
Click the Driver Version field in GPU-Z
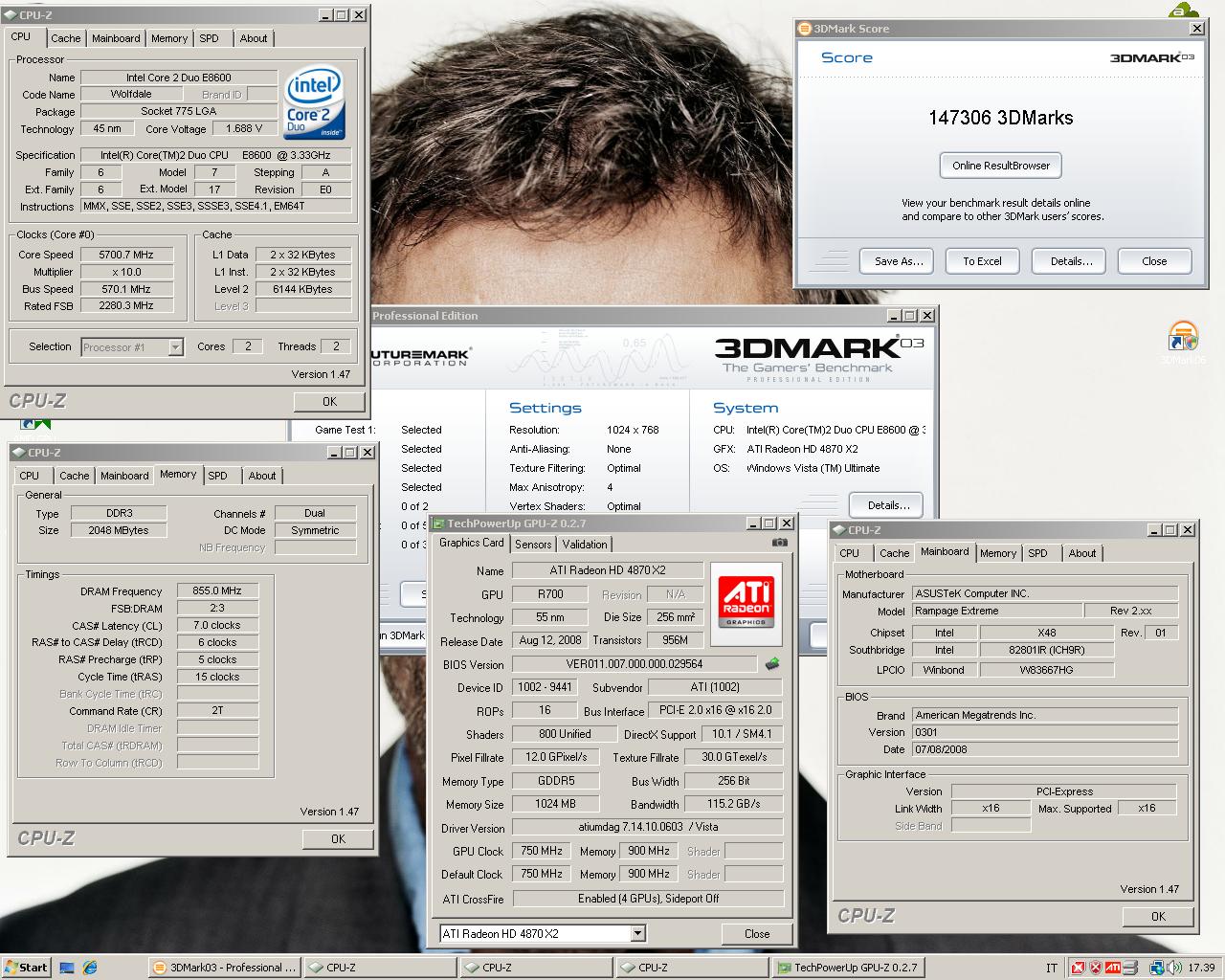(648, 827)
